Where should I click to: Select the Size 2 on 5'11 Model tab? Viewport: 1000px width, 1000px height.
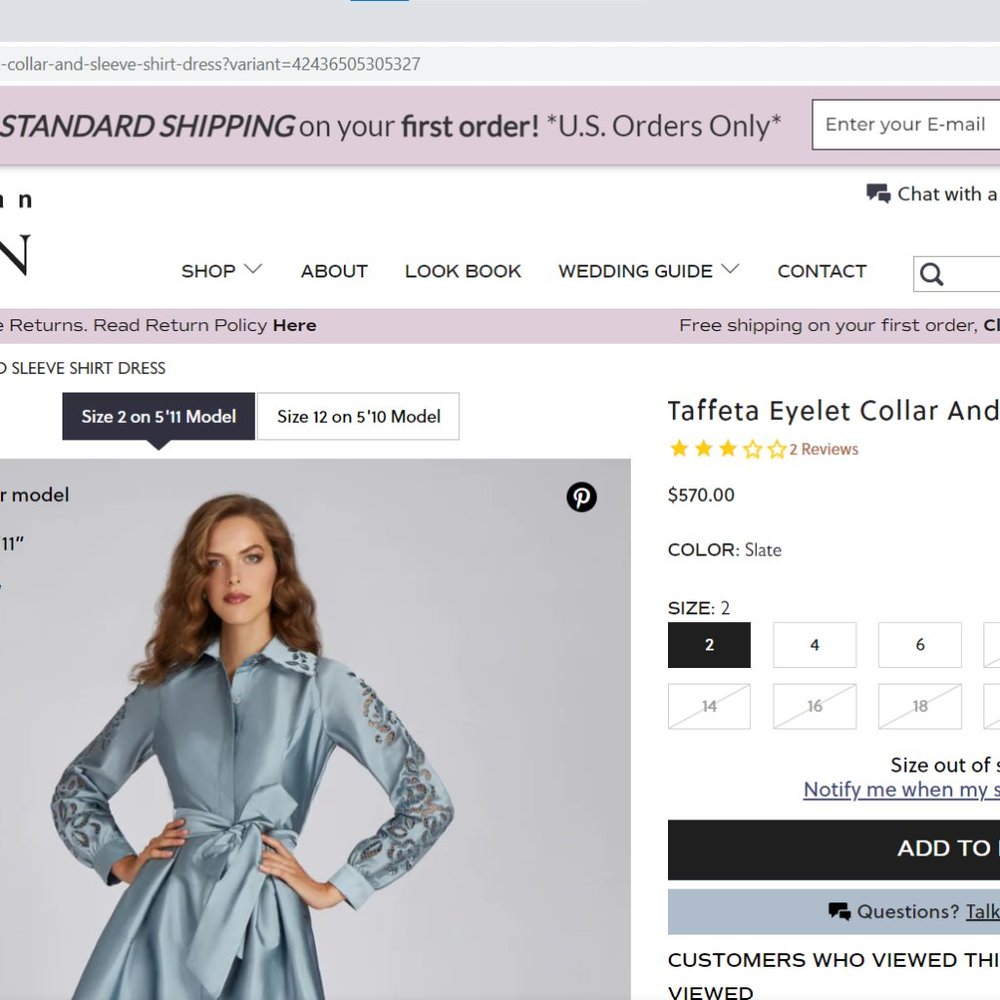159,416
